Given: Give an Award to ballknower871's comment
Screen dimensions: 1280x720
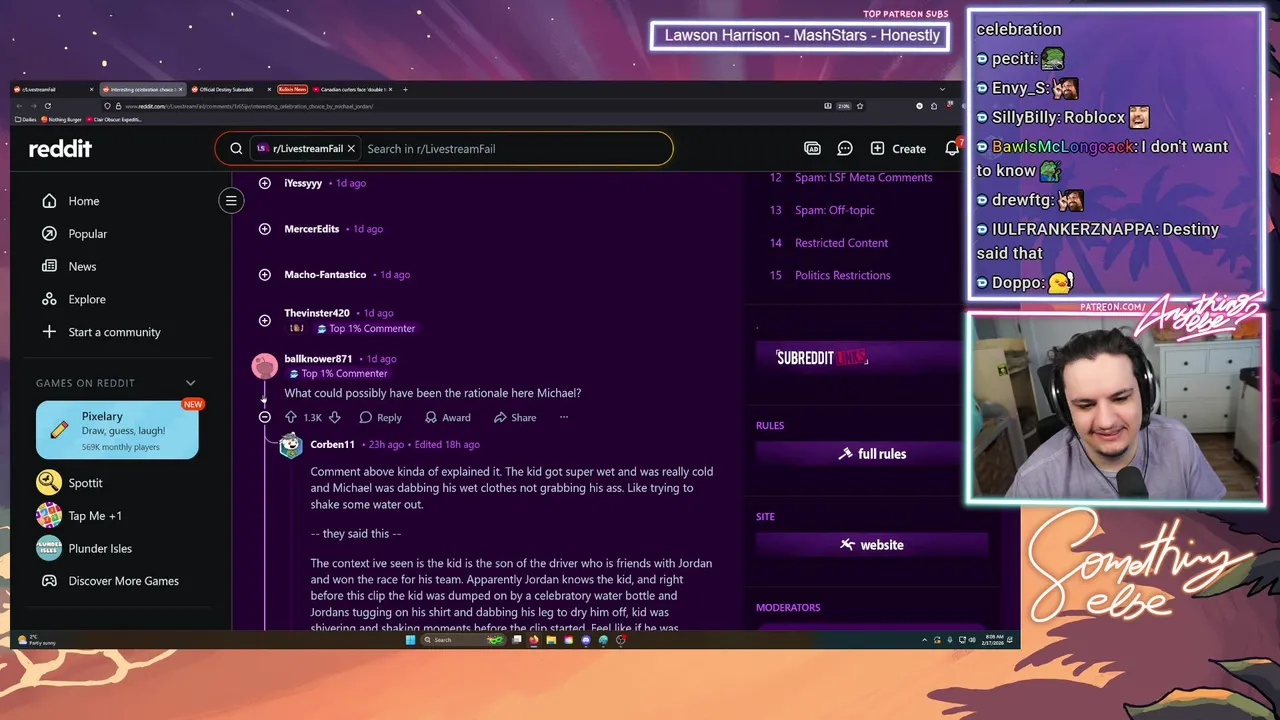Looking at the screenshot, I should [x=447, y=417].
